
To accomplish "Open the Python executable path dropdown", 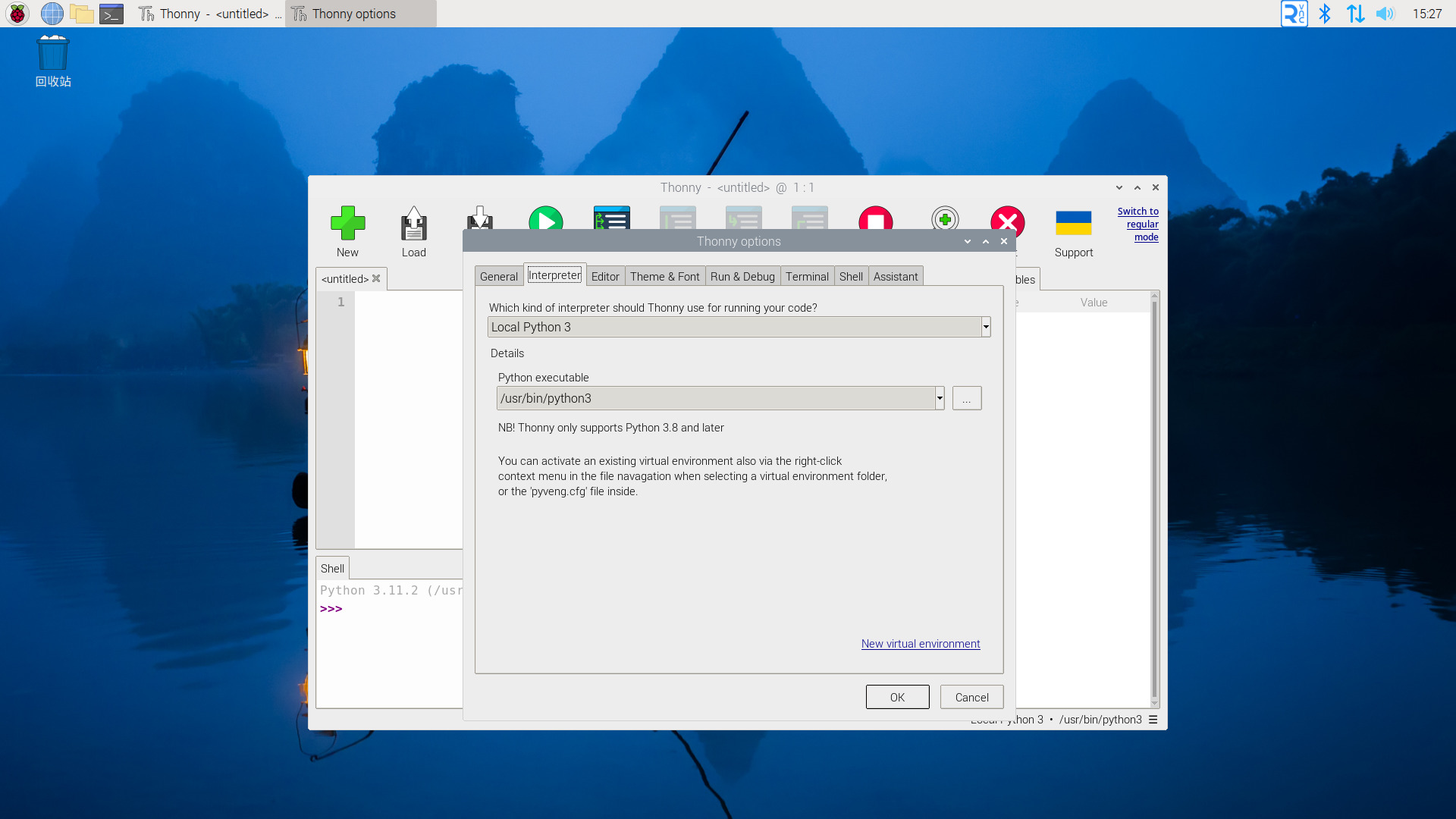I will [x=720, y=398].
